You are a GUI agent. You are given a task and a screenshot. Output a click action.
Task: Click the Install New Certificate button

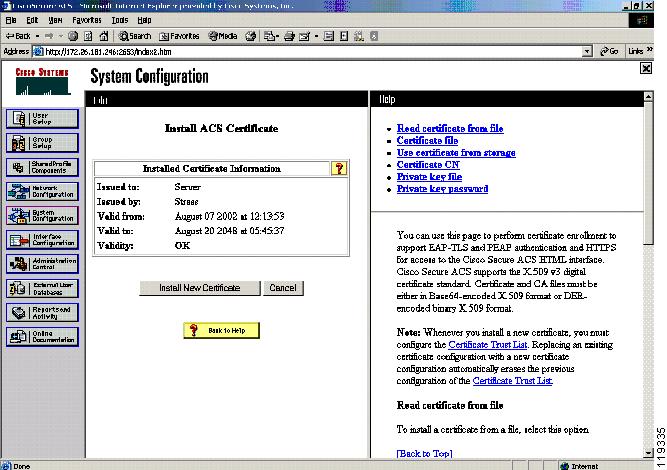pos(200,288)
